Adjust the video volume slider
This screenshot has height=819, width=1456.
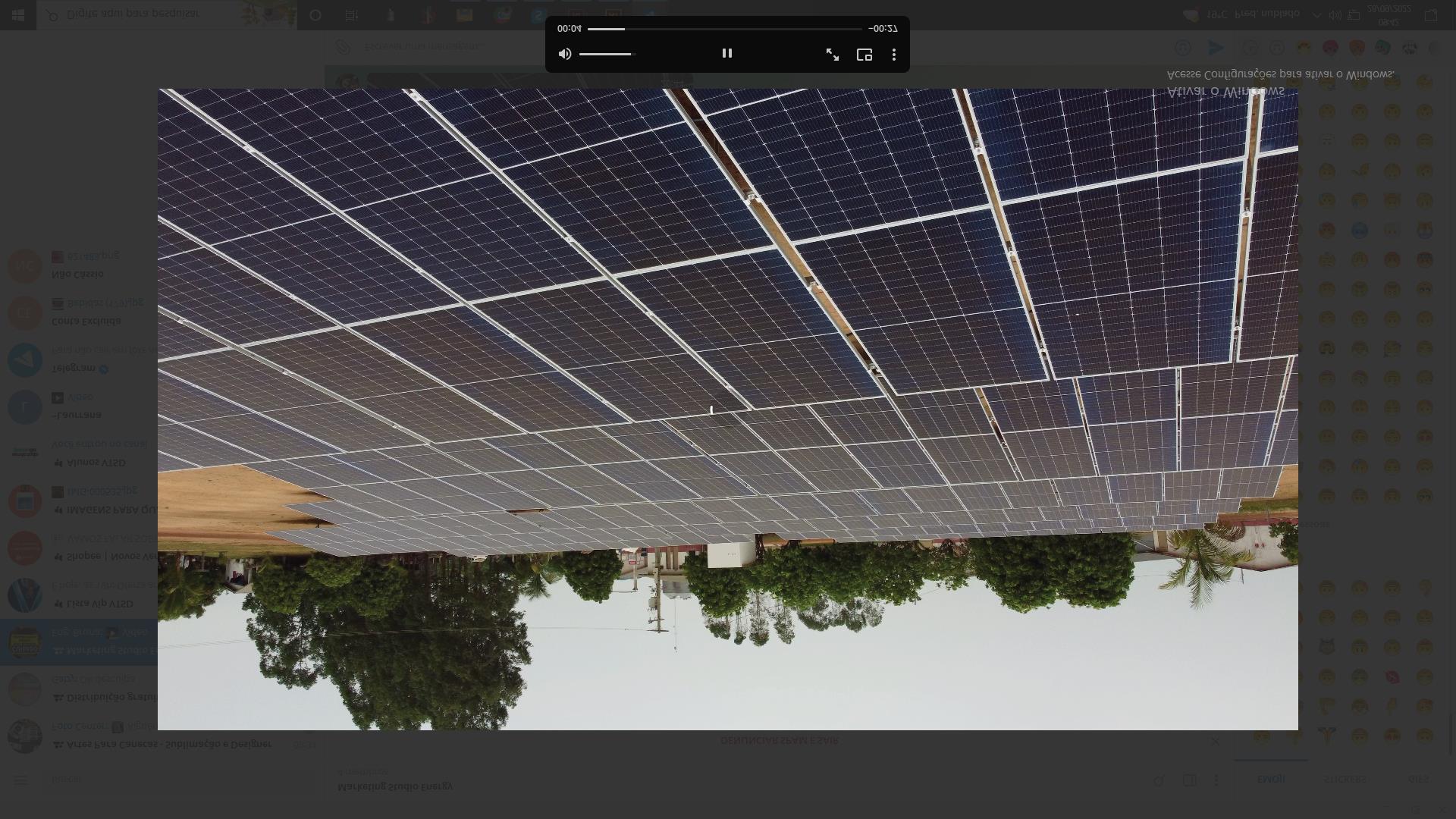[x=605, y=55]
